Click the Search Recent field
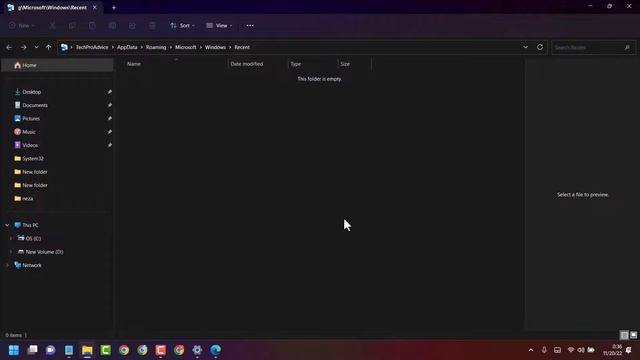Image resolution: width=640 pixels, height=360 pixels. tap(593, 47)
